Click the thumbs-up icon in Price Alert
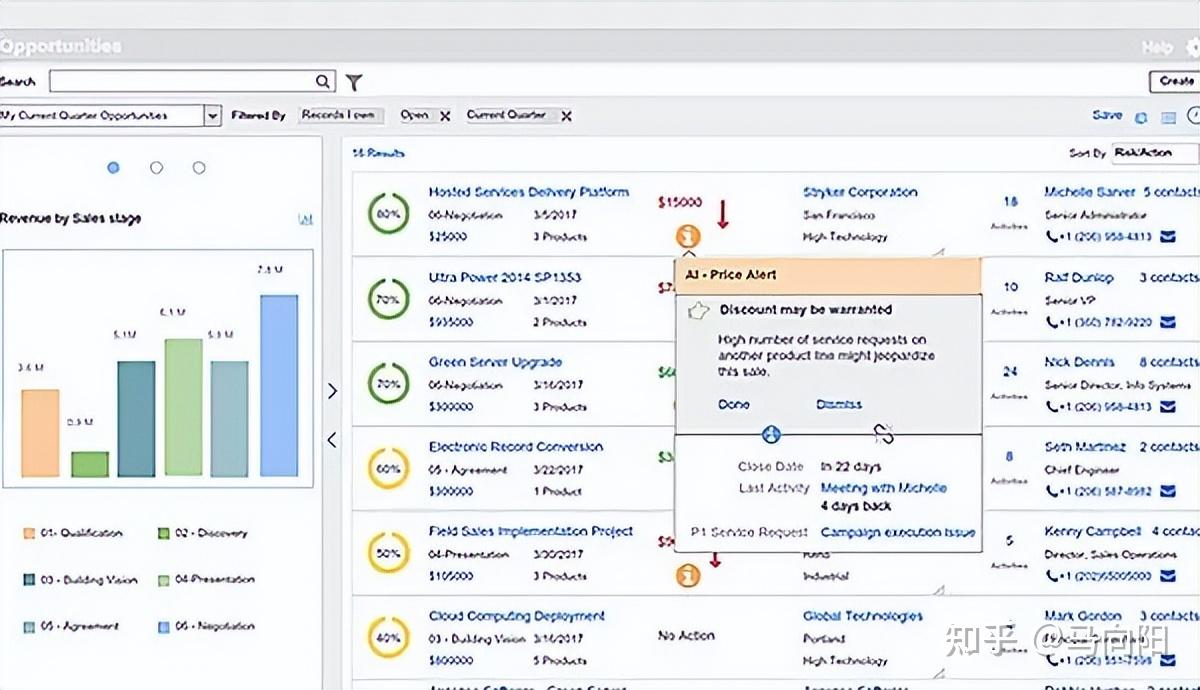Viewport: 1200px width, 690px height. tap(697, 312)
